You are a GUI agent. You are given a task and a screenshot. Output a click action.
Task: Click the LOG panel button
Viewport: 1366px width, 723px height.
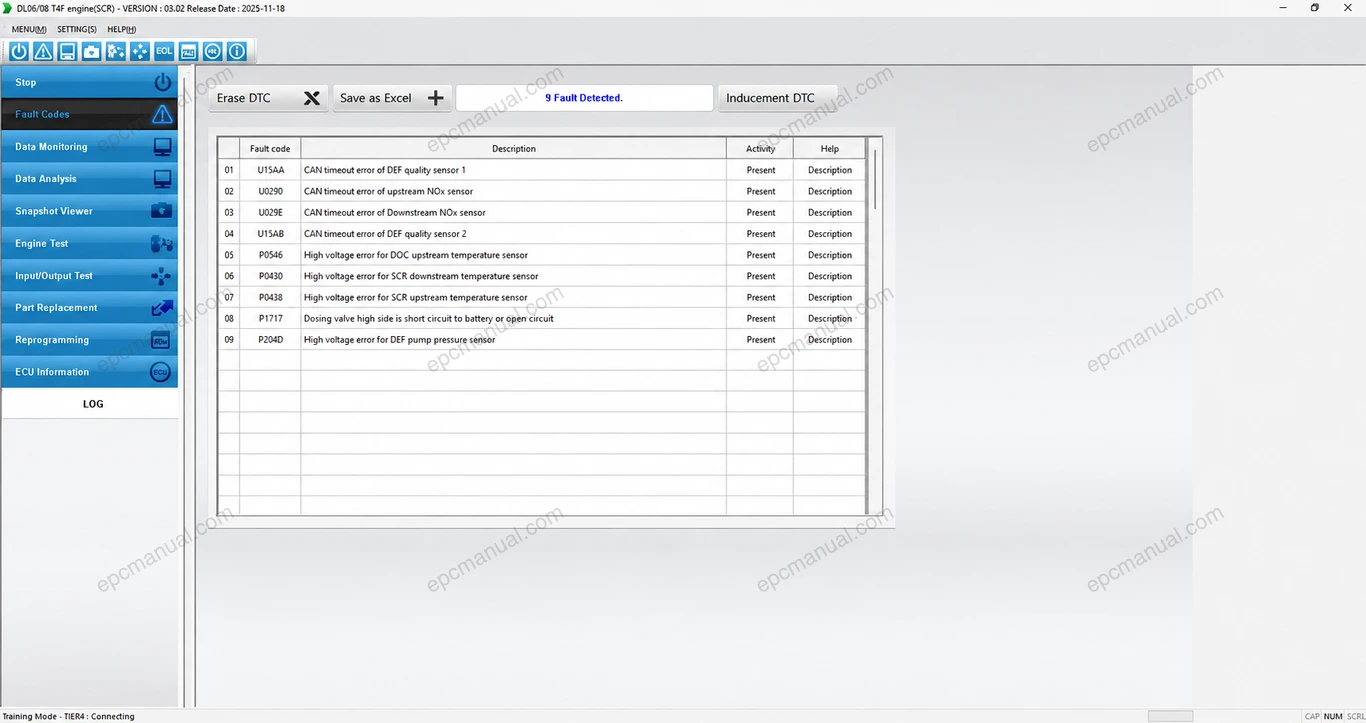pyautogui.click(x=90, y=404)
